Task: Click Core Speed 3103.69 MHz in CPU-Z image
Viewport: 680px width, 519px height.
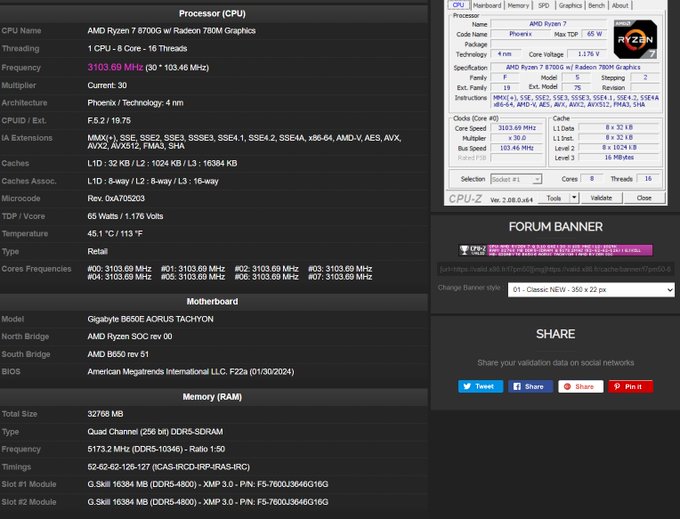Action: [x=517, y=128]
